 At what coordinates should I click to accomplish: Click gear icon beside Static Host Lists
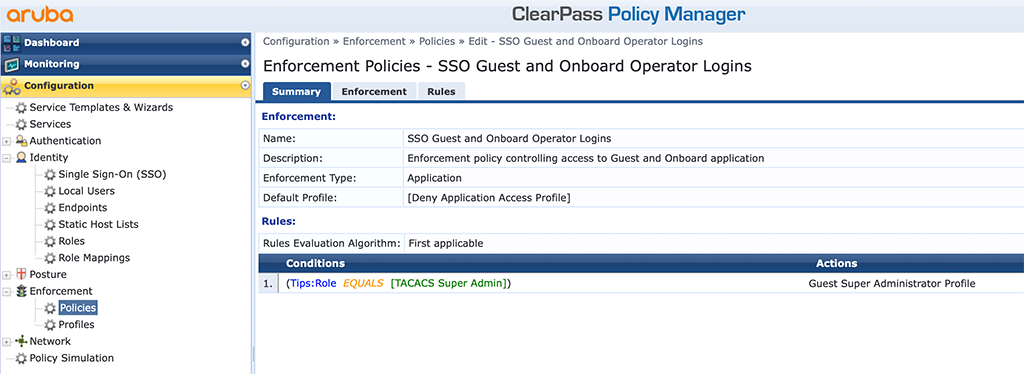(x=50, y=225)
